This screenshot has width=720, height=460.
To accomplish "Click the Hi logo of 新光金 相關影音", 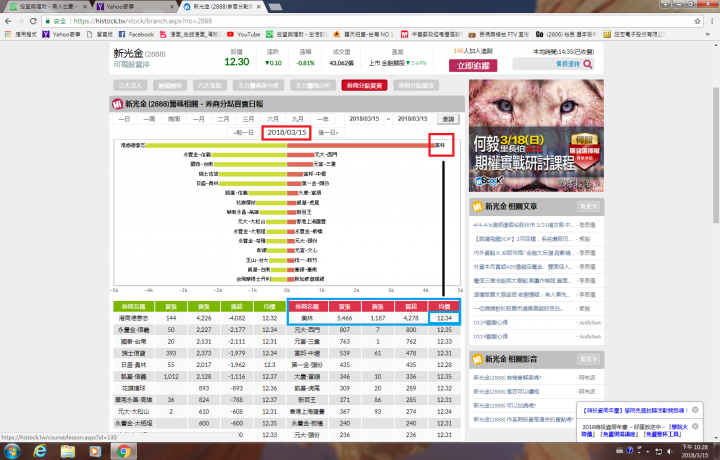I will point(478,359).
